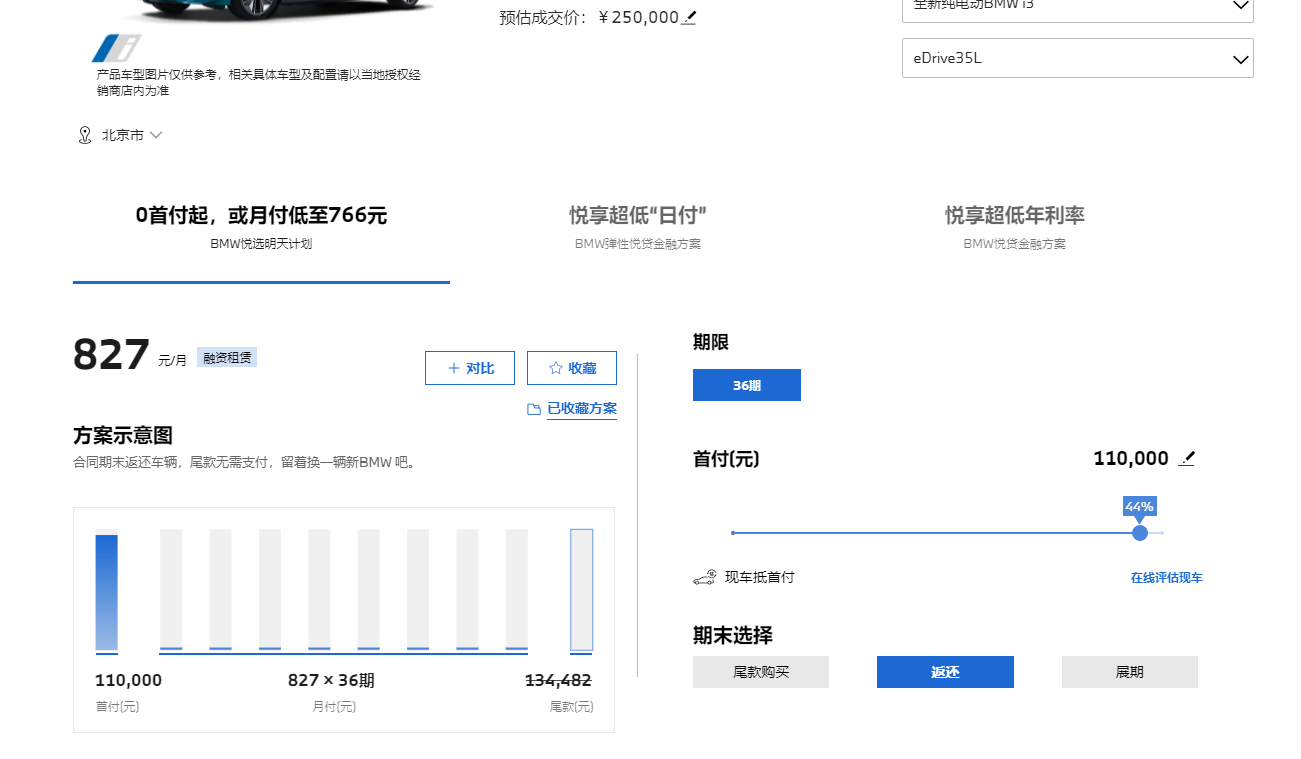Click the ¥250,000 estimated price value
Screen dimensions: 1301x759
click(638, 17)
